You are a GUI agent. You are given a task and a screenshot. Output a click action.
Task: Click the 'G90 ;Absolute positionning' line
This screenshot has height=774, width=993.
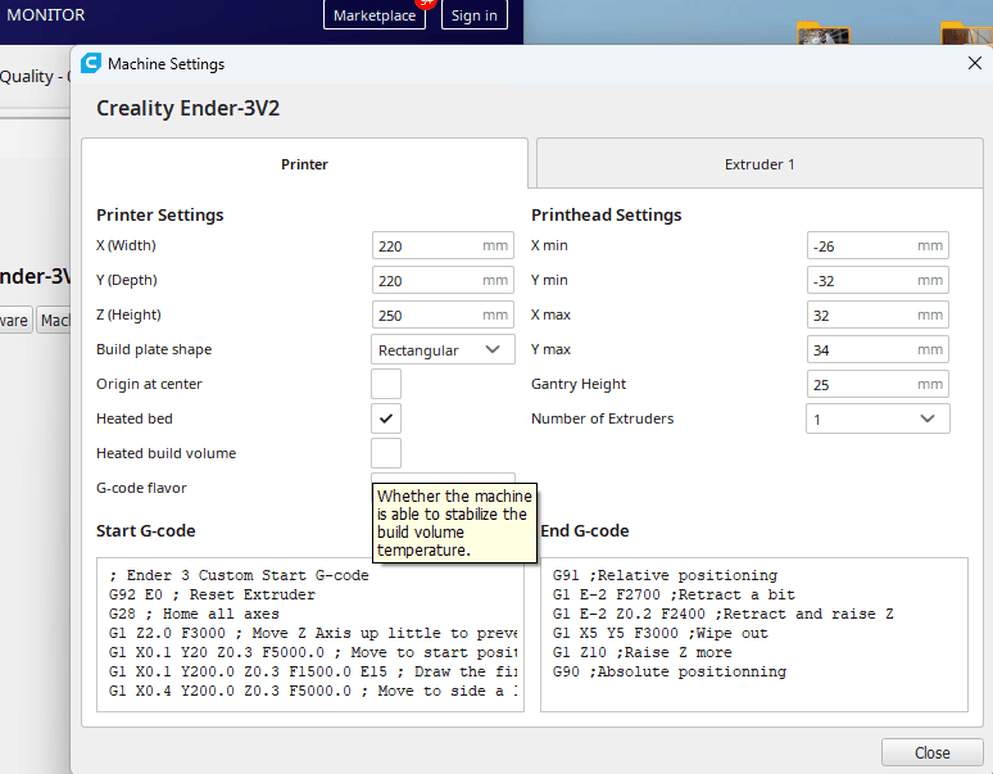[x=669, y=671]
